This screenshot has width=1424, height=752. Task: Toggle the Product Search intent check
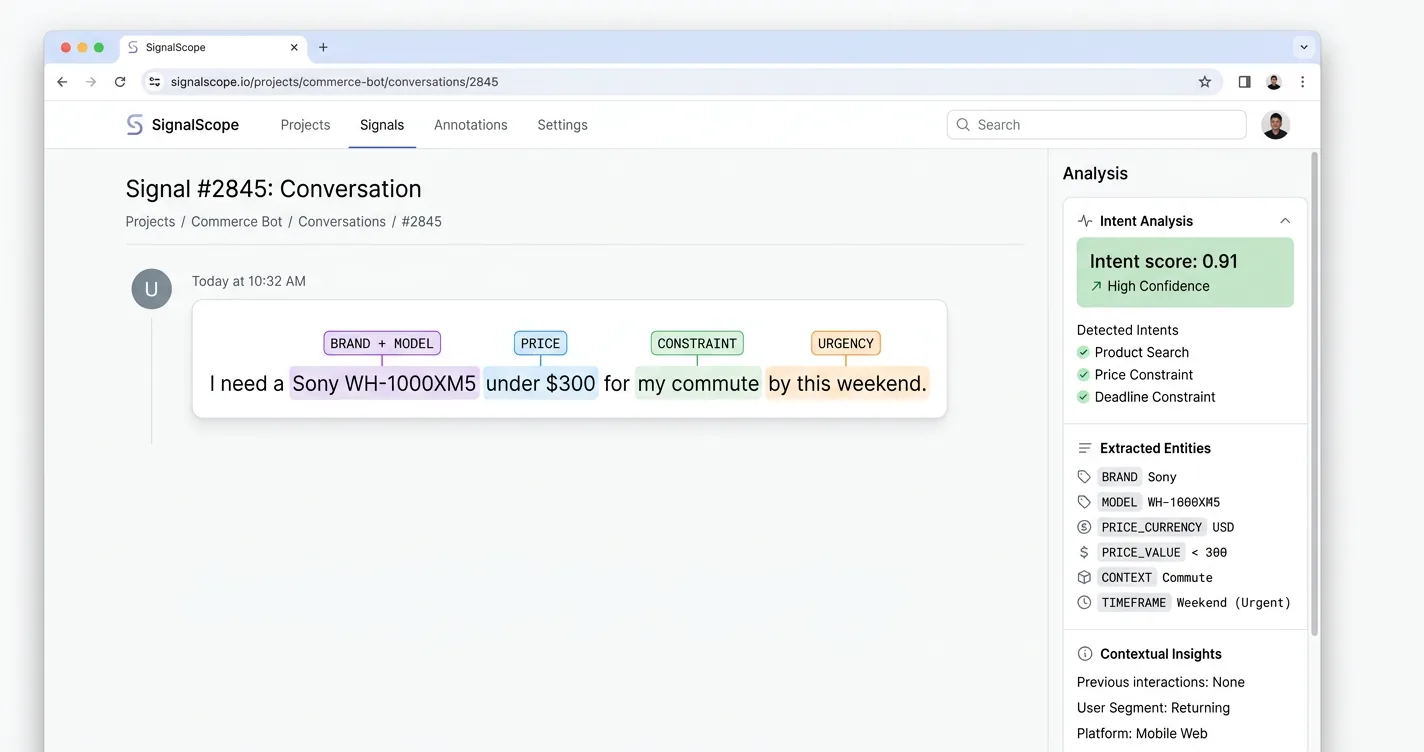point(1083,352)
